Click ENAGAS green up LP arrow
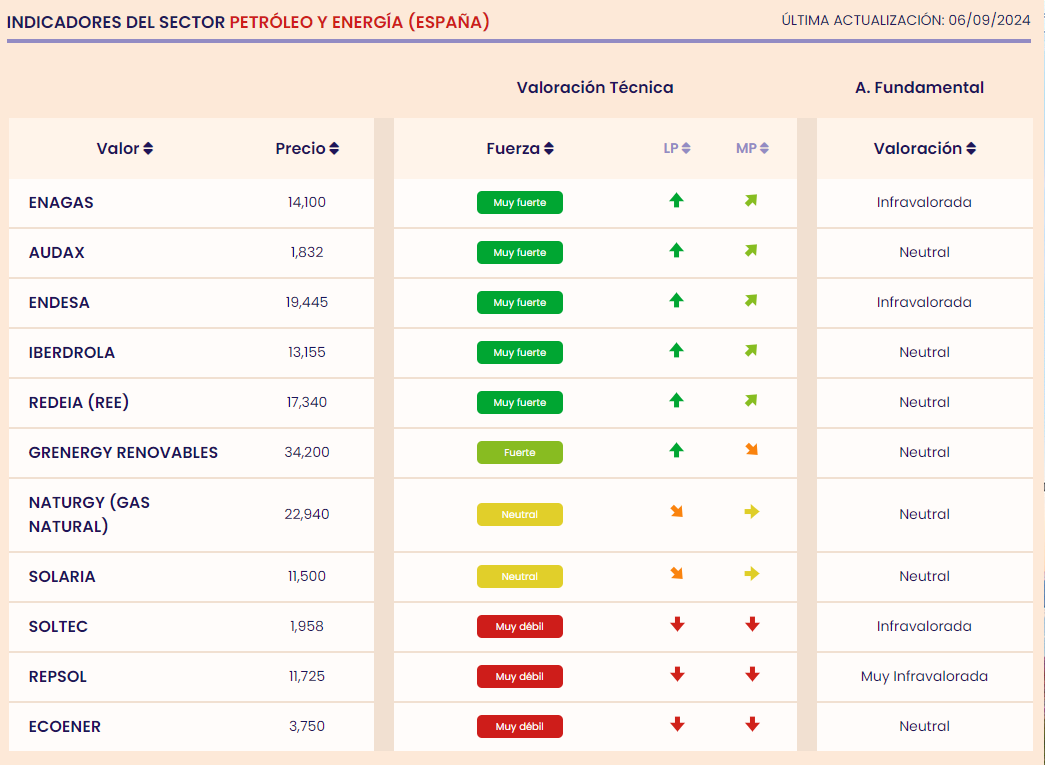The width and height of the screenshot is (1045, 765). coord(676,200)
